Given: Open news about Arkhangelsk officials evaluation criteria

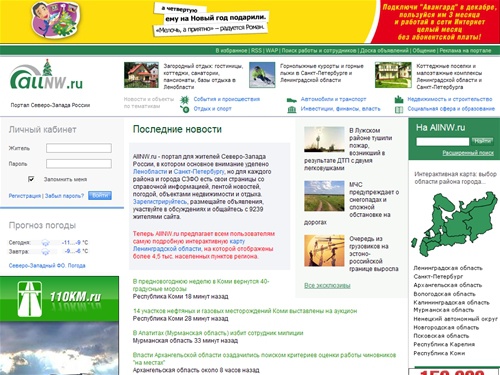Looking at the screenshot, I should pyautogui.click(x=264, y=359).
